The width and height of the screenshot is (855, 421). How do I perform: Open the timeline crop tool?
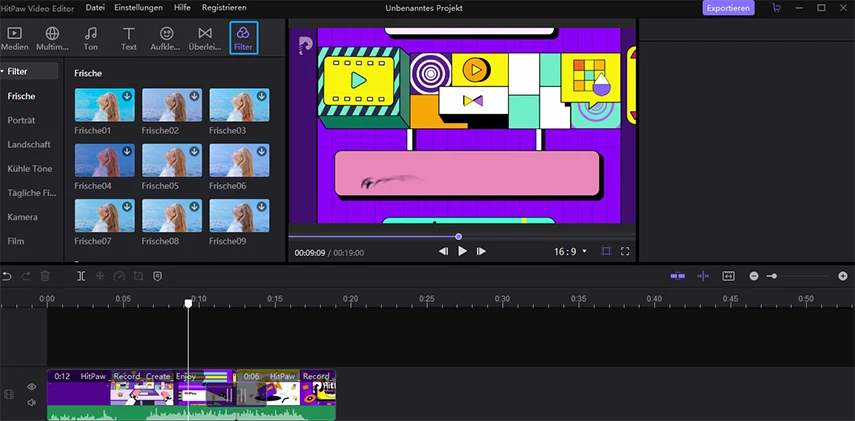[x=138, y=276]
